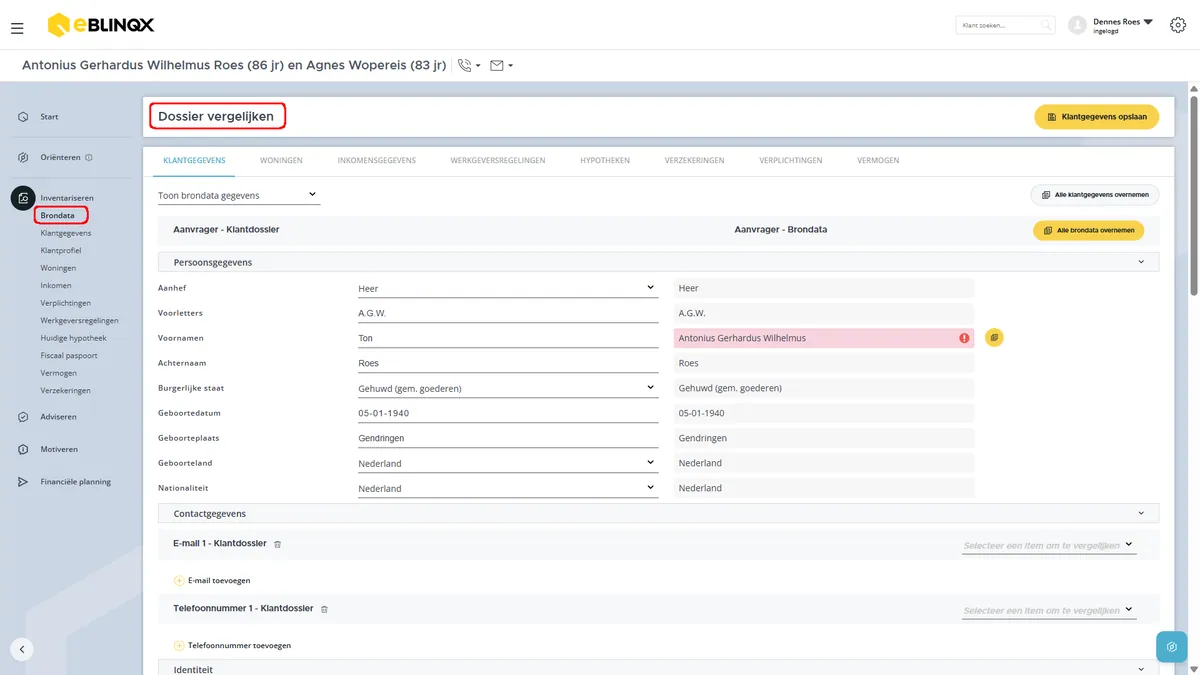
Task: Delete E-mail 1 with trash icon
Action: tap(278, 544)
